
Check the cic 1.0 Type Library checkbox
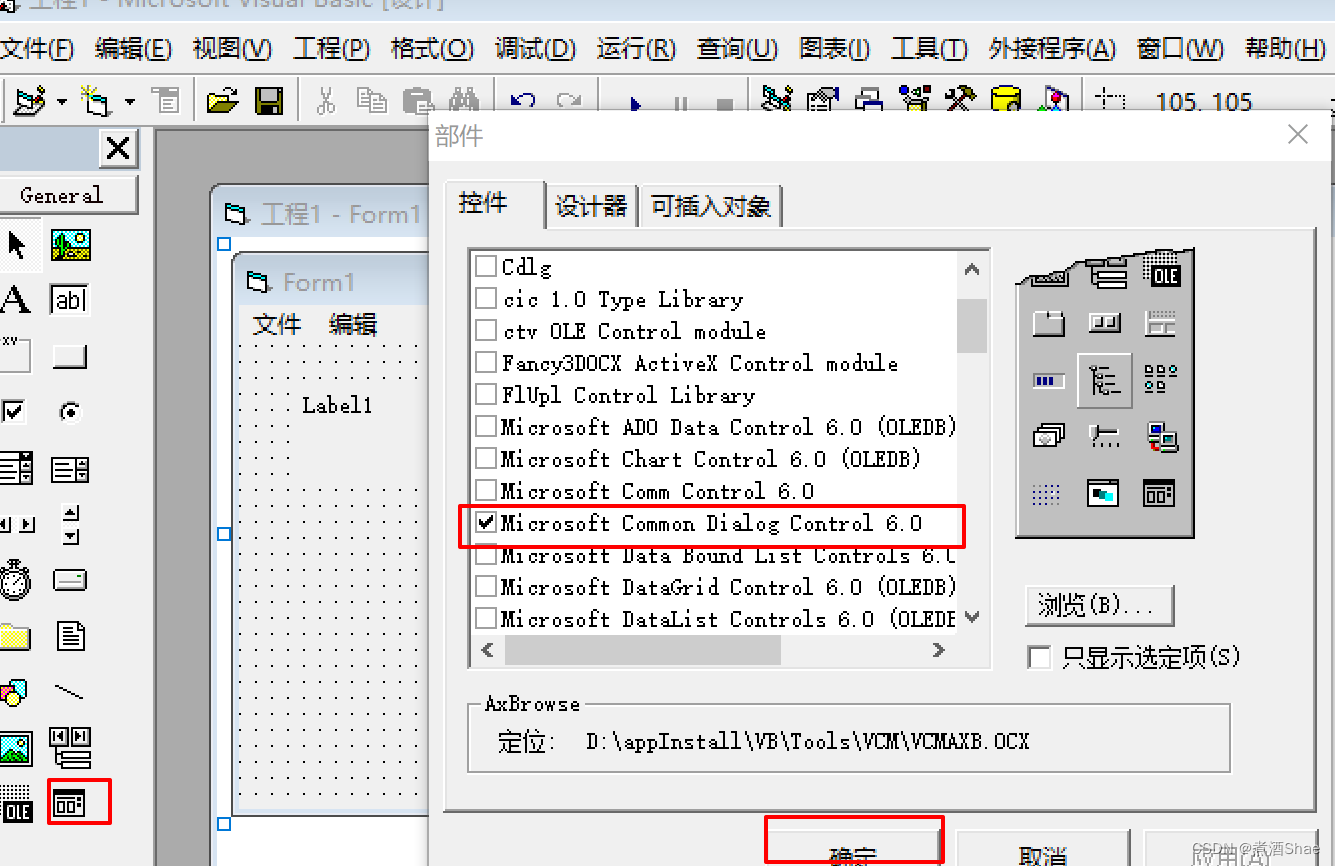(486, 298)
